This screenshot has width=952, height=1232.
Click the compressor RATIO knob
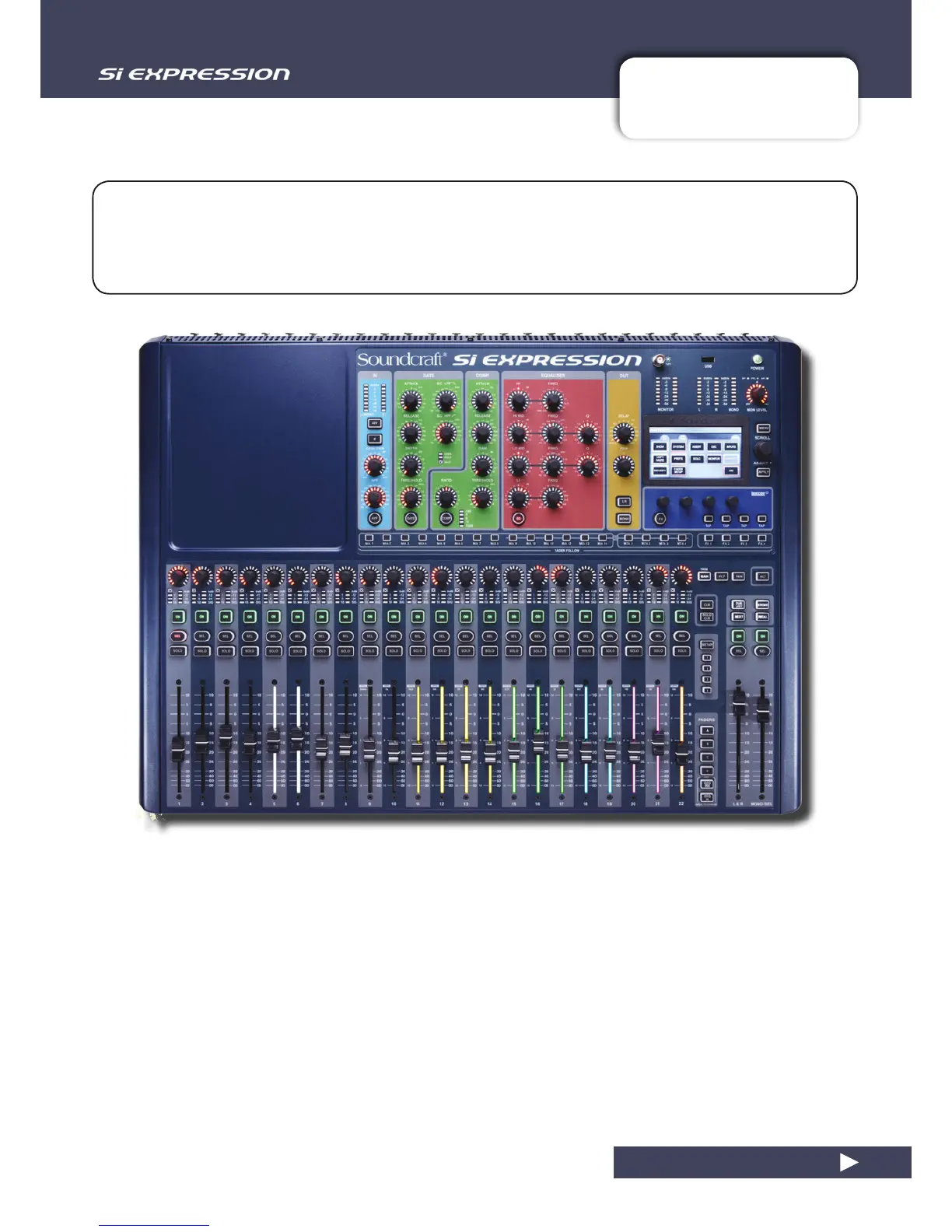click(446, 498)
